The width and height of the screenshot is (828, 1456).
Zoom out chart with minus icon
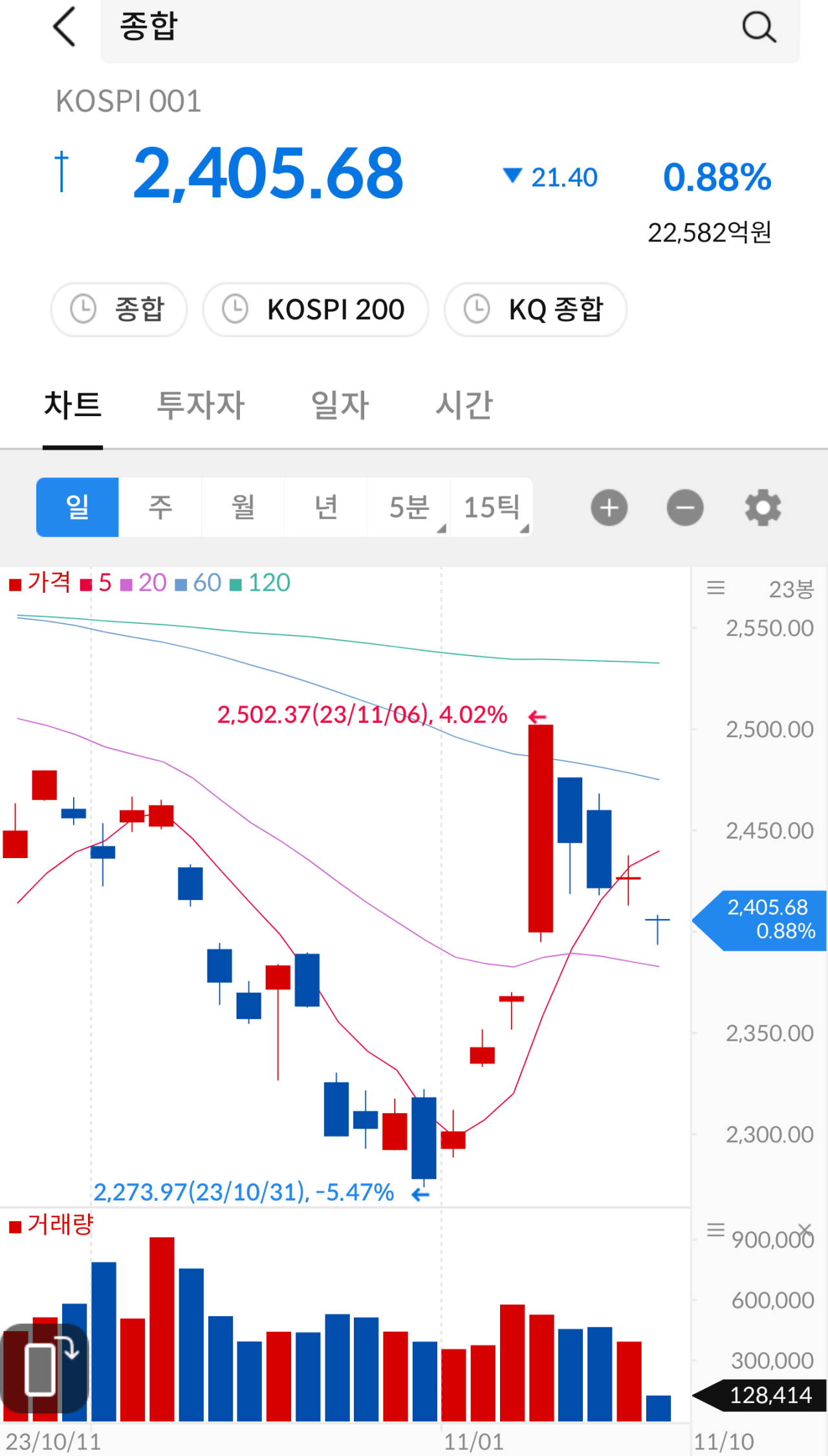click(x=685, y=507)
